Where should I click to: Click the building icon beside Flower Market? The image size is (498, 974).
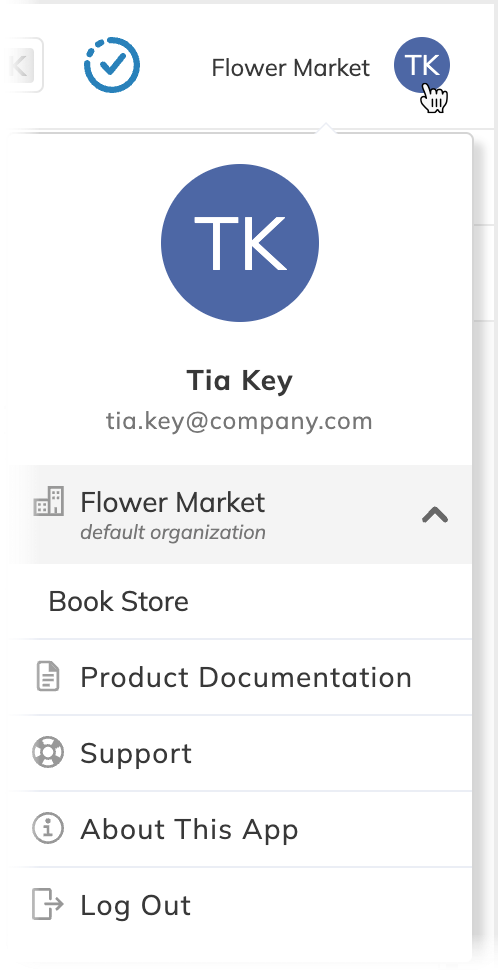pos(48,501)
